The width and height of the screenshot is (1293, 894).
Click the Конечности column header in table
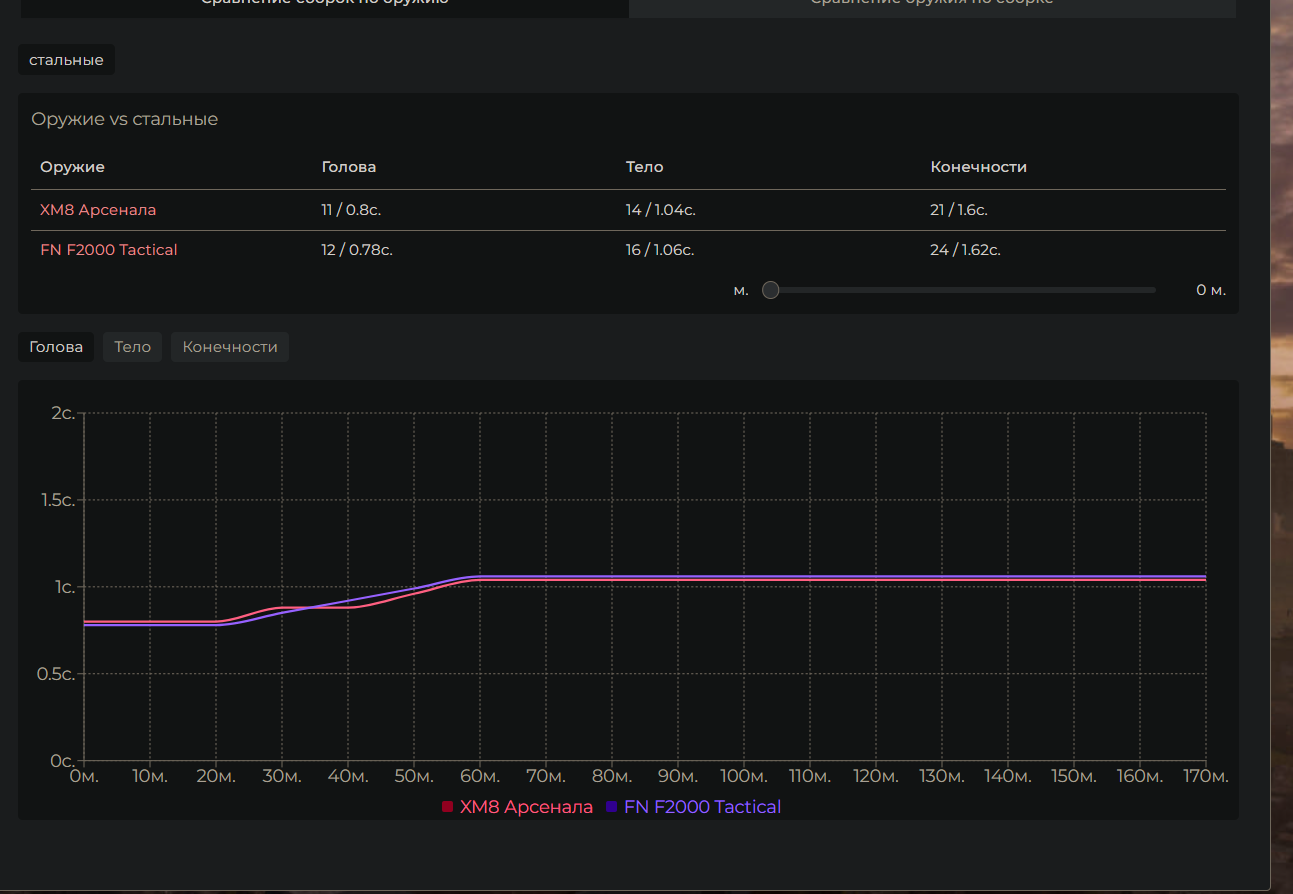978,167
